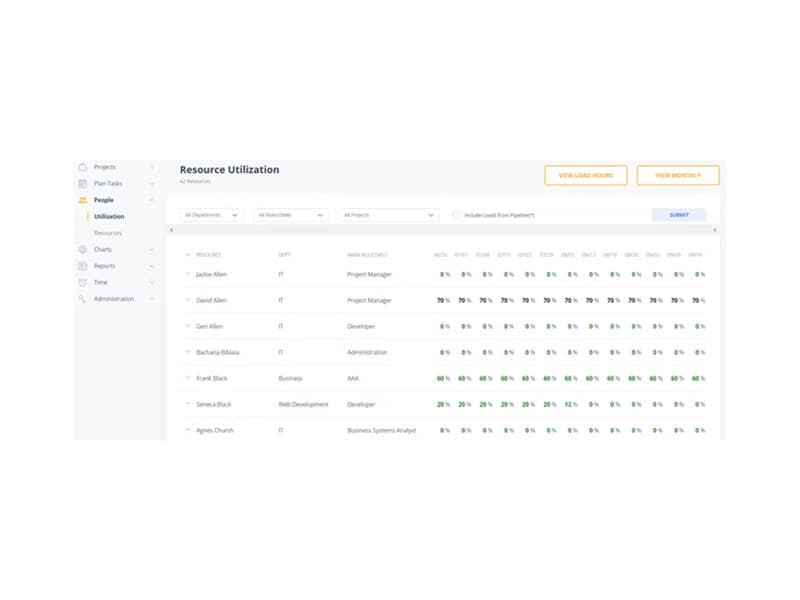Open the All Departments dropdown

[x=211, y=215]
